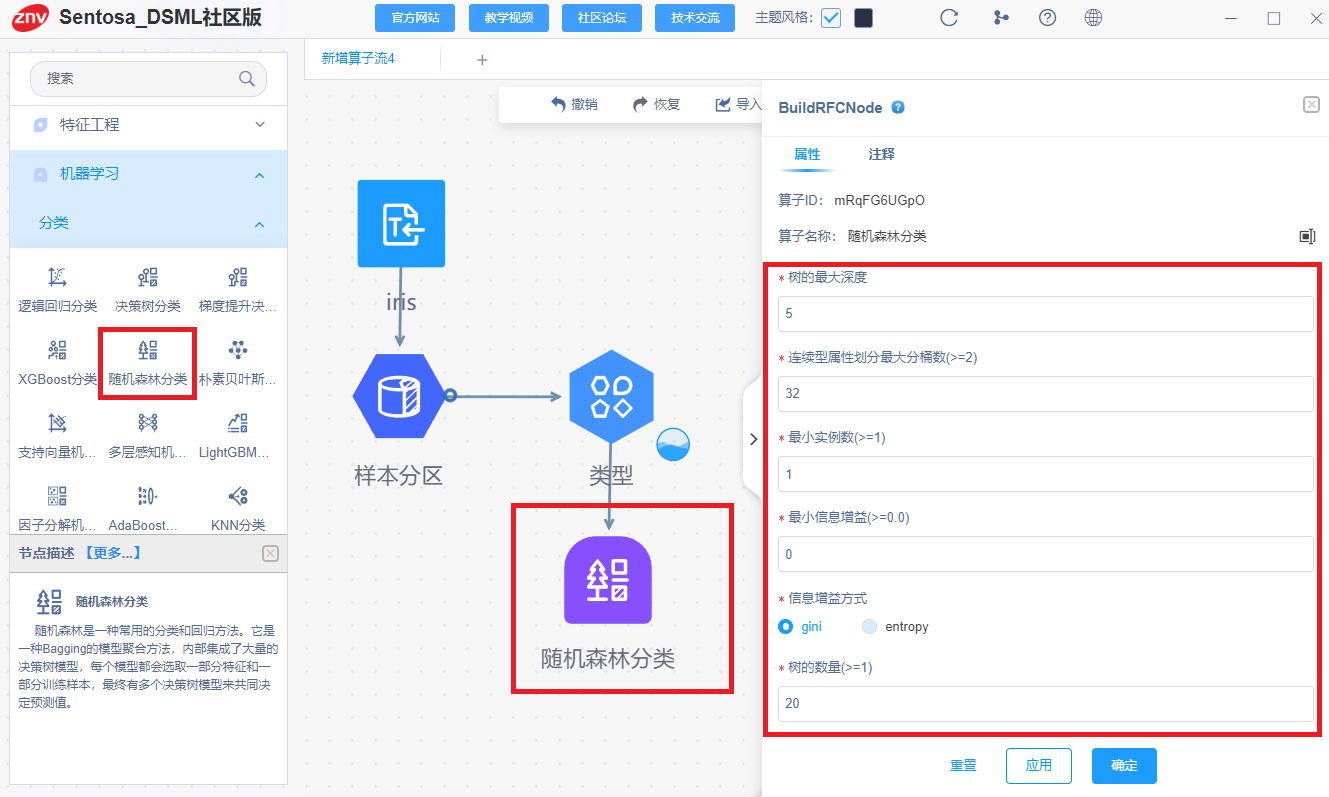Click the globe language icon
1329x797 pixels.
(x=1094, y=18)
